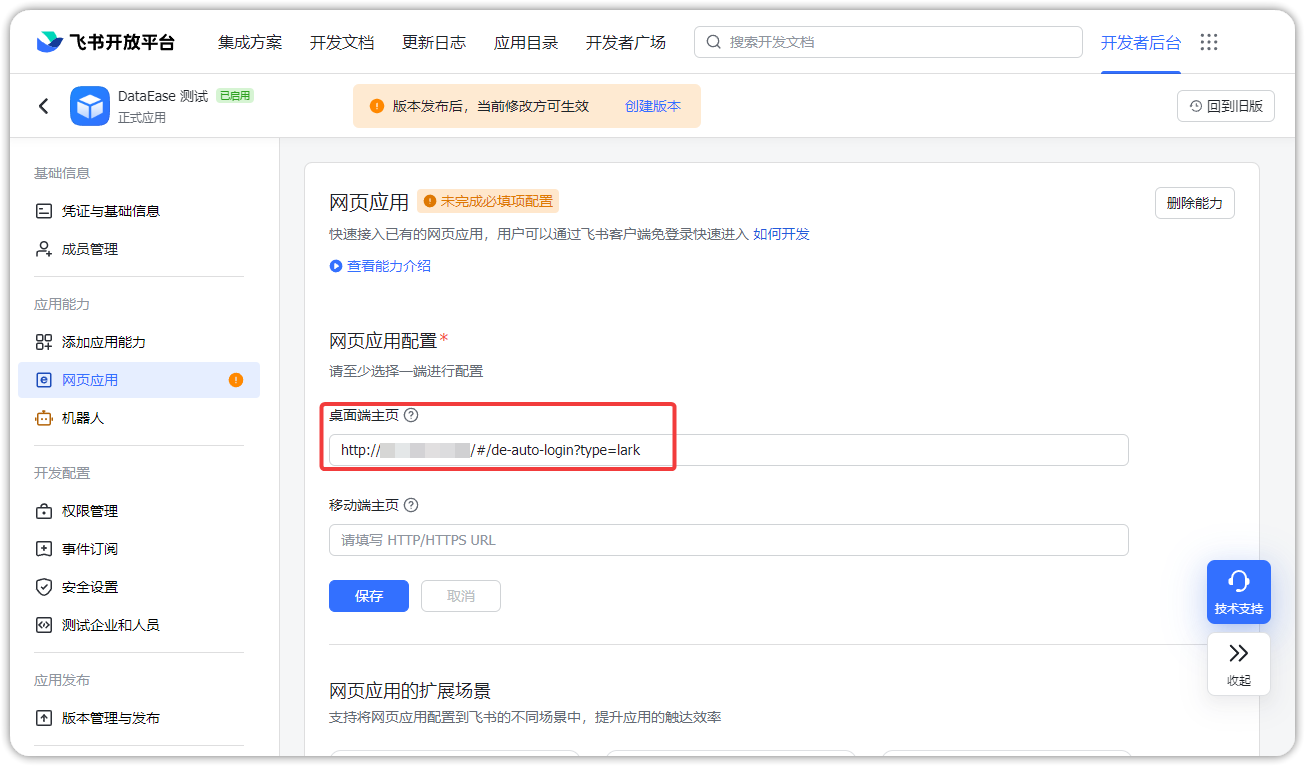Viewport: 1305px width, 766px height.
Task: Go to 更新日志
Action: 434,42
